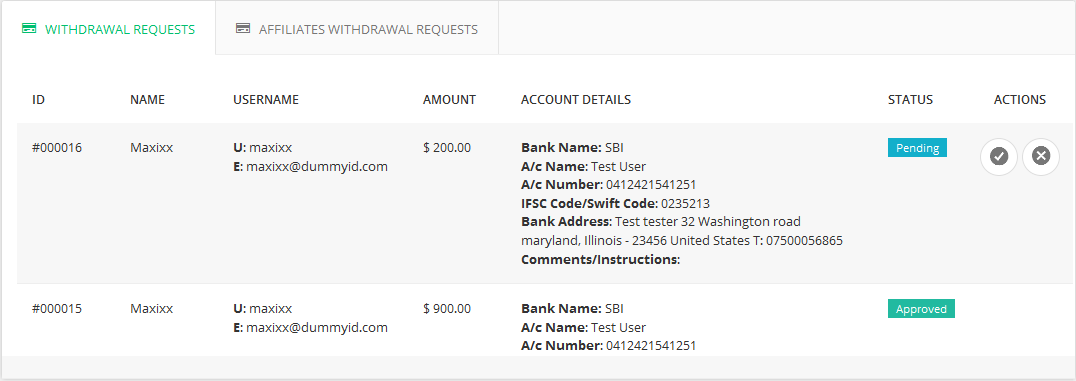Click maxixx@dummyid.com email in first row
Image resolution: width=1076 pixels, height=381 pixels.
click(x=317, y=166)
